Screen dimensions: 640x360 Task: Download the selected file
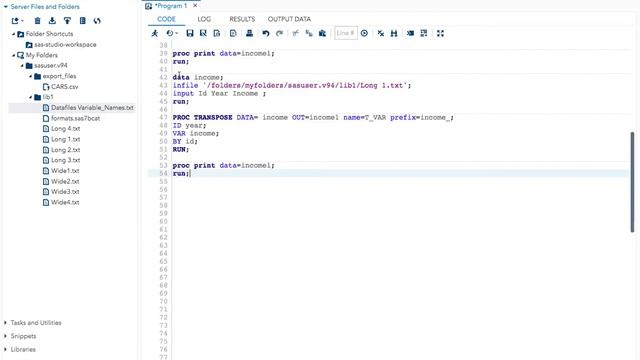tap(52, 21)
